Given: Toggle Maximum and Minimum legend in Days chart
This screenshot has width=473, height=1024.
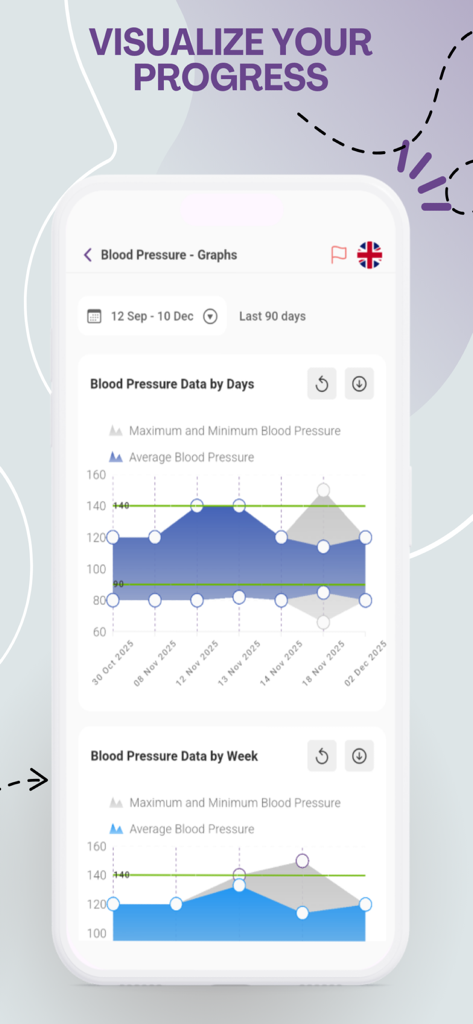Looking at the screenshot, I should 225,431.
